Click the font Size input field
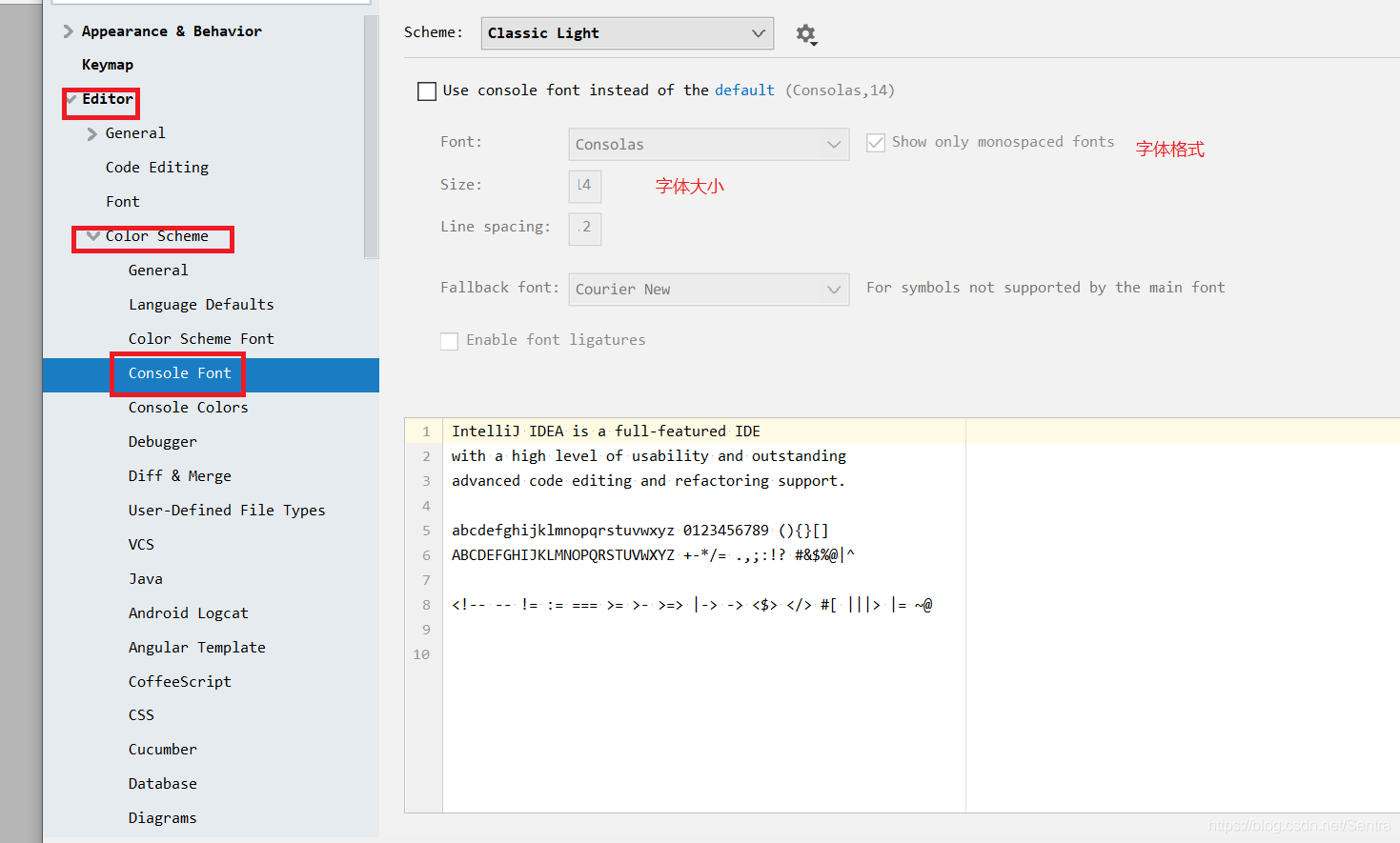The image size is (1400, 843). (x=585, y=187)
